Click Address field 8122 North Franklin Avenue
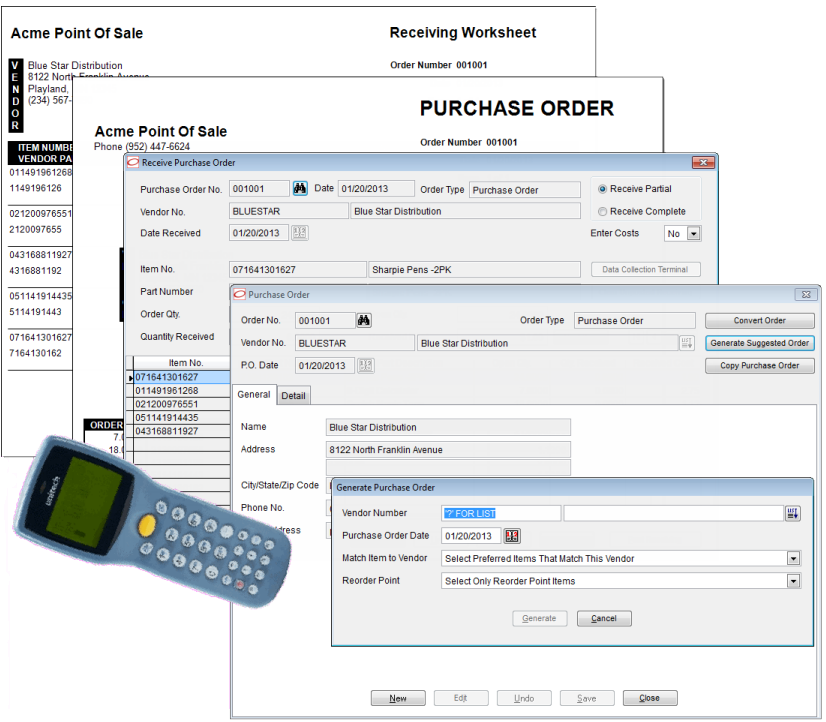 [448, 450]
